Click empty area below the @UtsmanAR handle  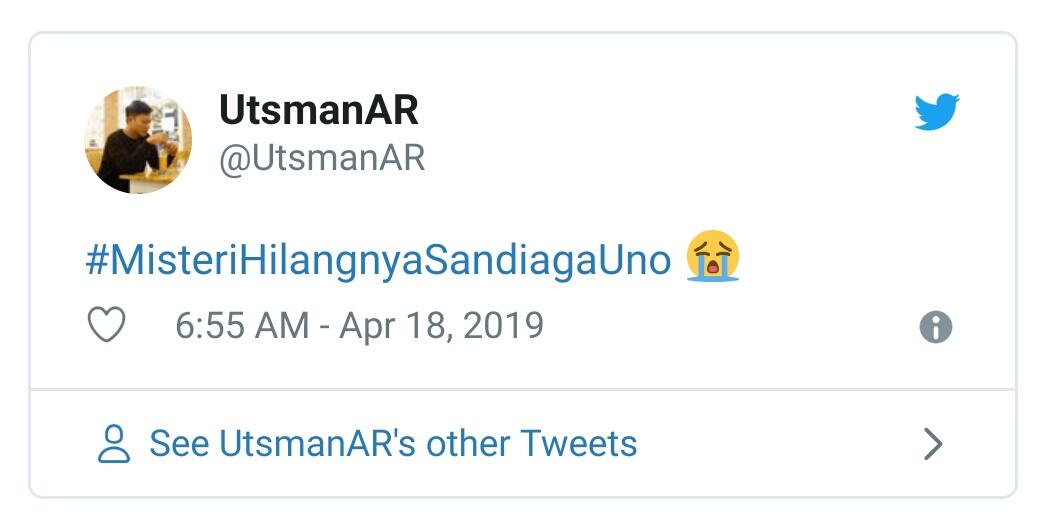tap(322, 205)
